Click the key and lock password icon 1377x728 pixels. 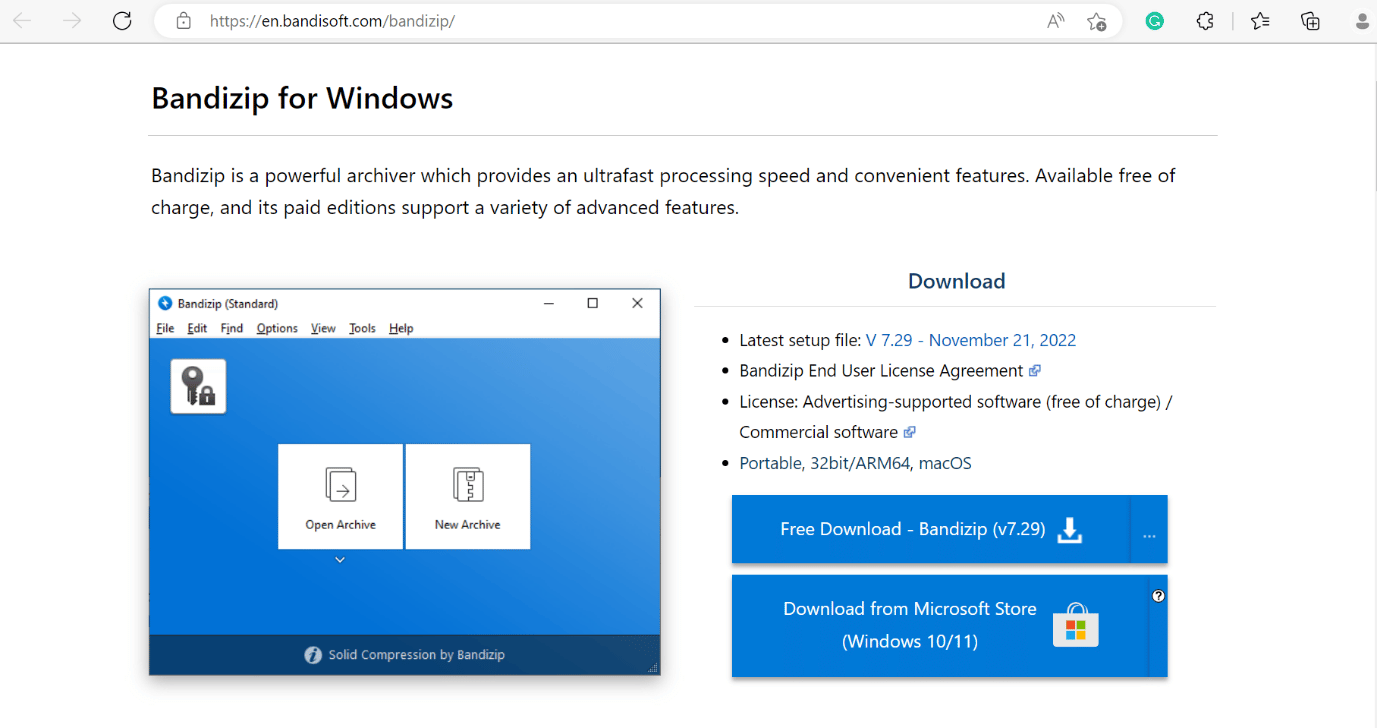(198, 386)
